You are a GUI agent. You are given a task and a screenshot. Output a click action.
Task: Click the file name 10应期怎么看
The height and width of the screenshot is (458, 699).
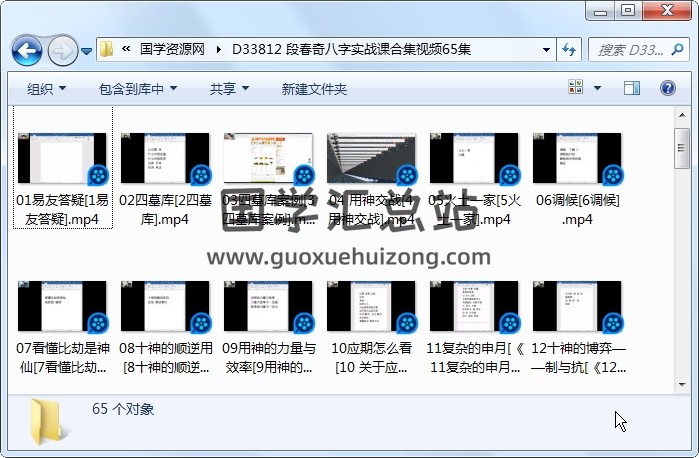coord(371,358)
